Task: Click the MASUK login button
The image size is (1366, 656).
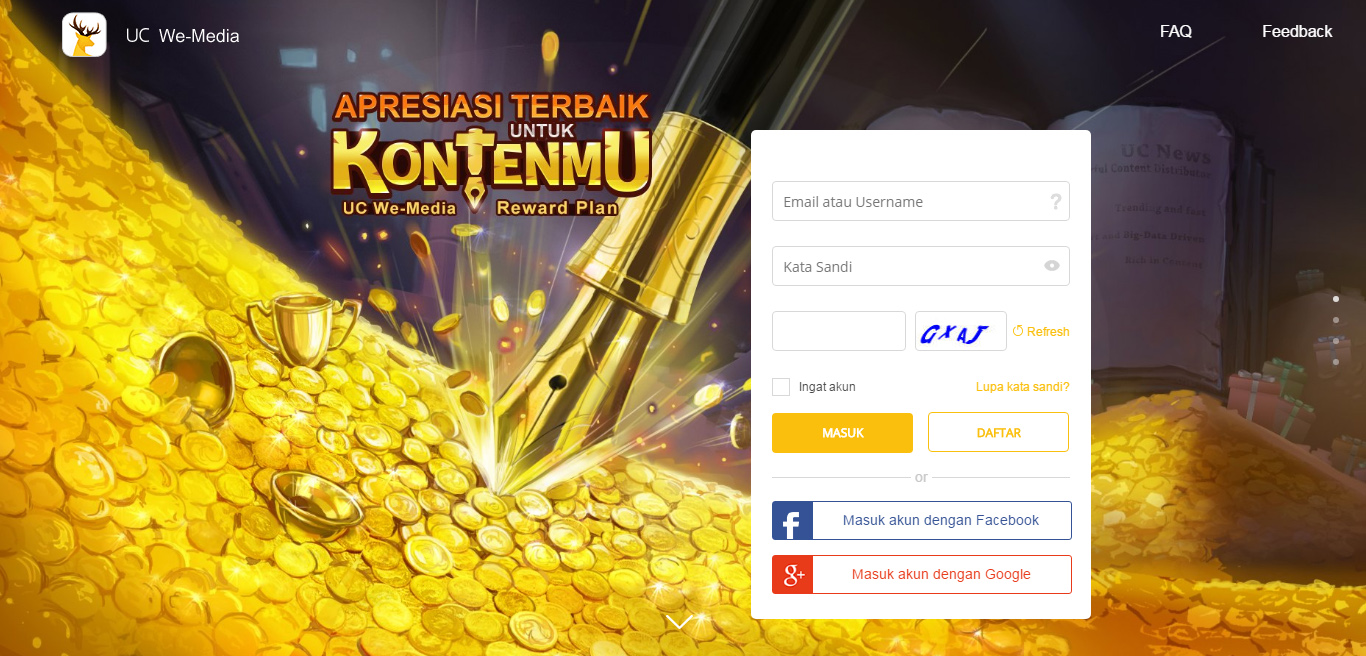Action: pyautogui.click(x=842, y=433)
